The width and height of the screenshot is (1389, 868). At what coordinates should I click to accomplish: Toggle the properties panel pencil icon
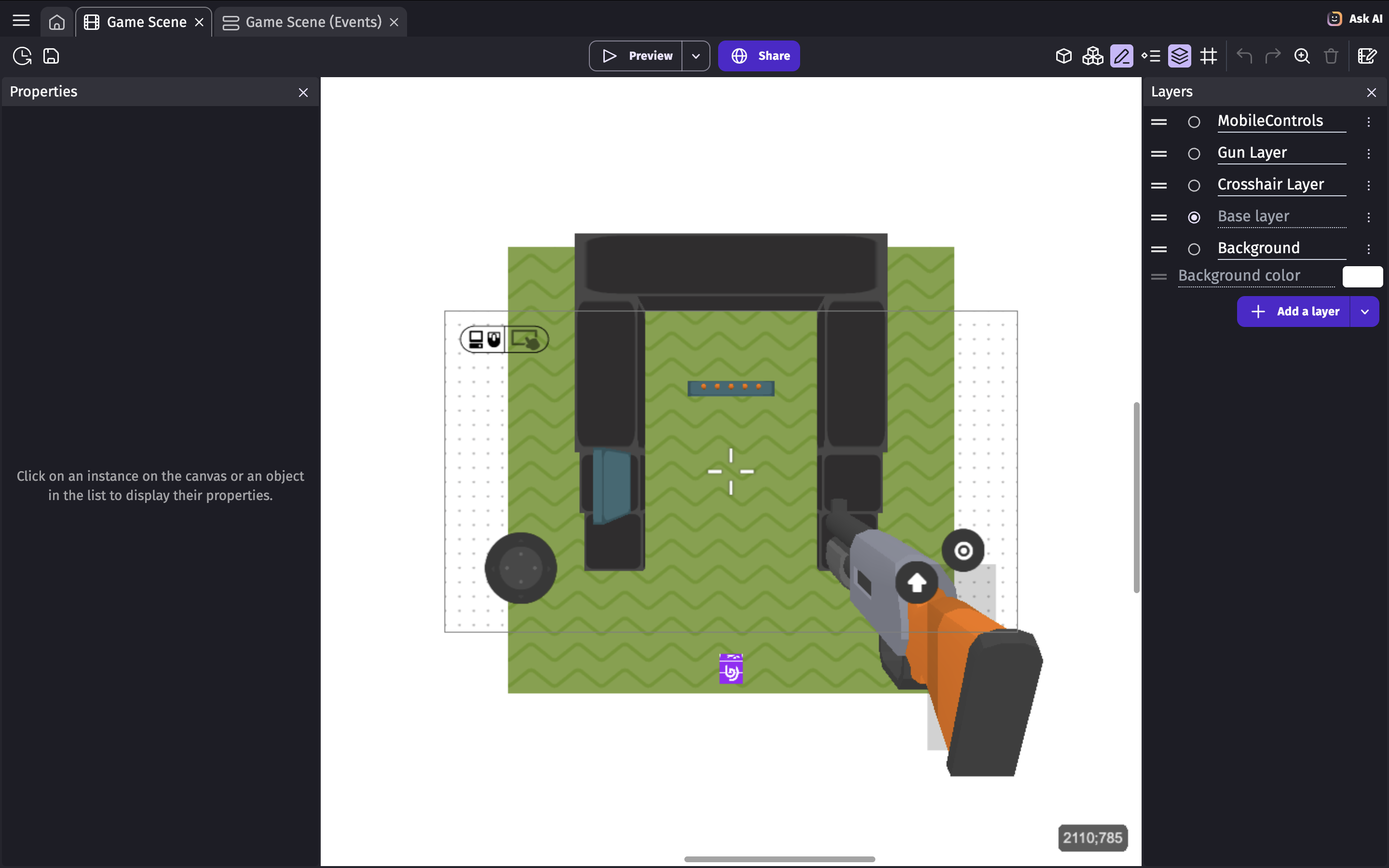click(x=1121, y=55)
